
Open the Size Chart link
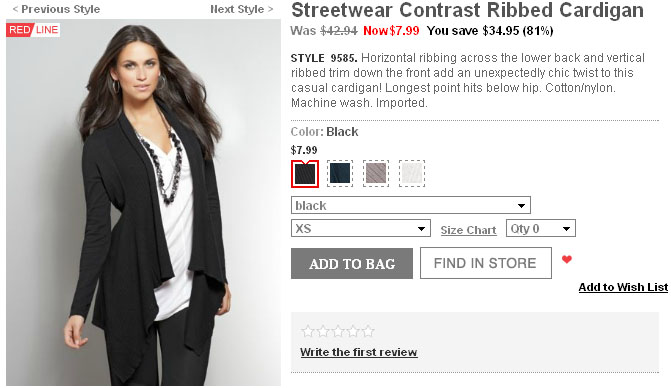tap(469, 230)
